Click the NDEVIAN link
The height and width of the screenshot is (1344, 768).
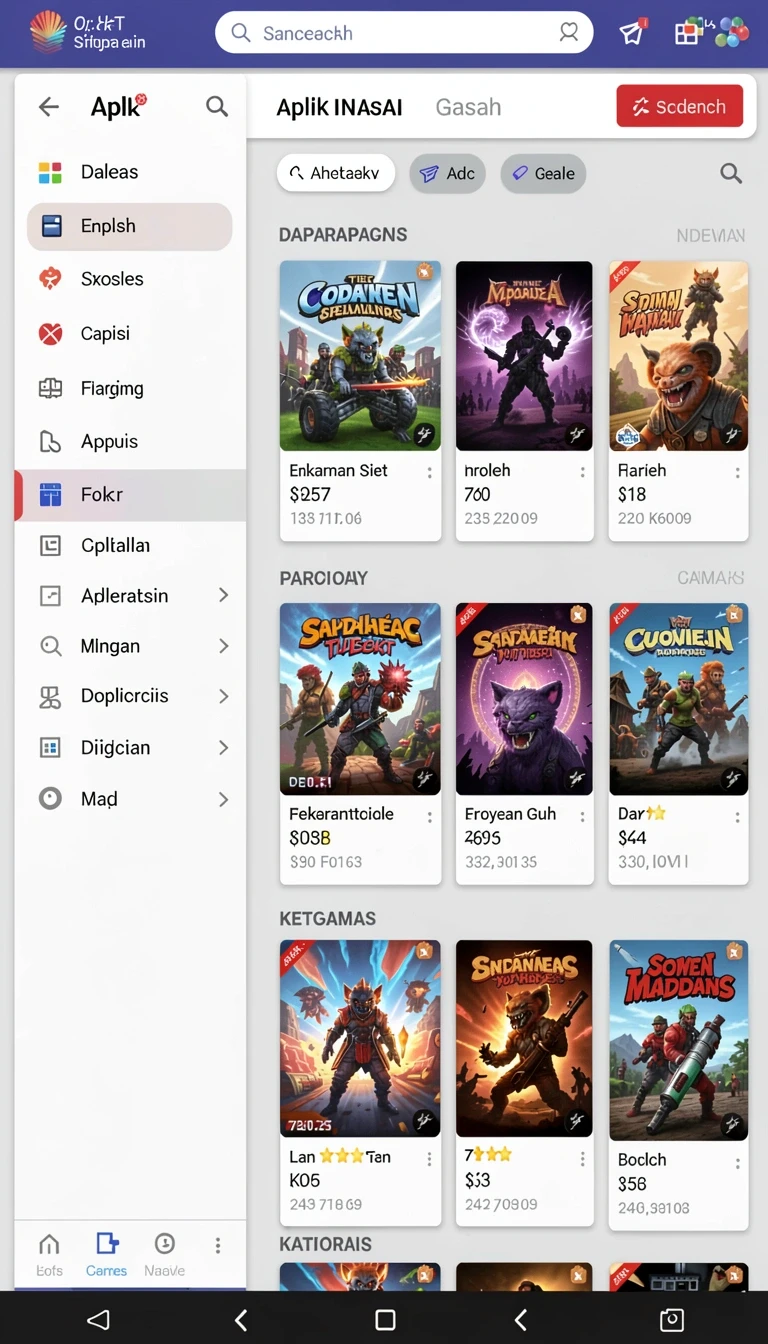click(x=711, y=236)
